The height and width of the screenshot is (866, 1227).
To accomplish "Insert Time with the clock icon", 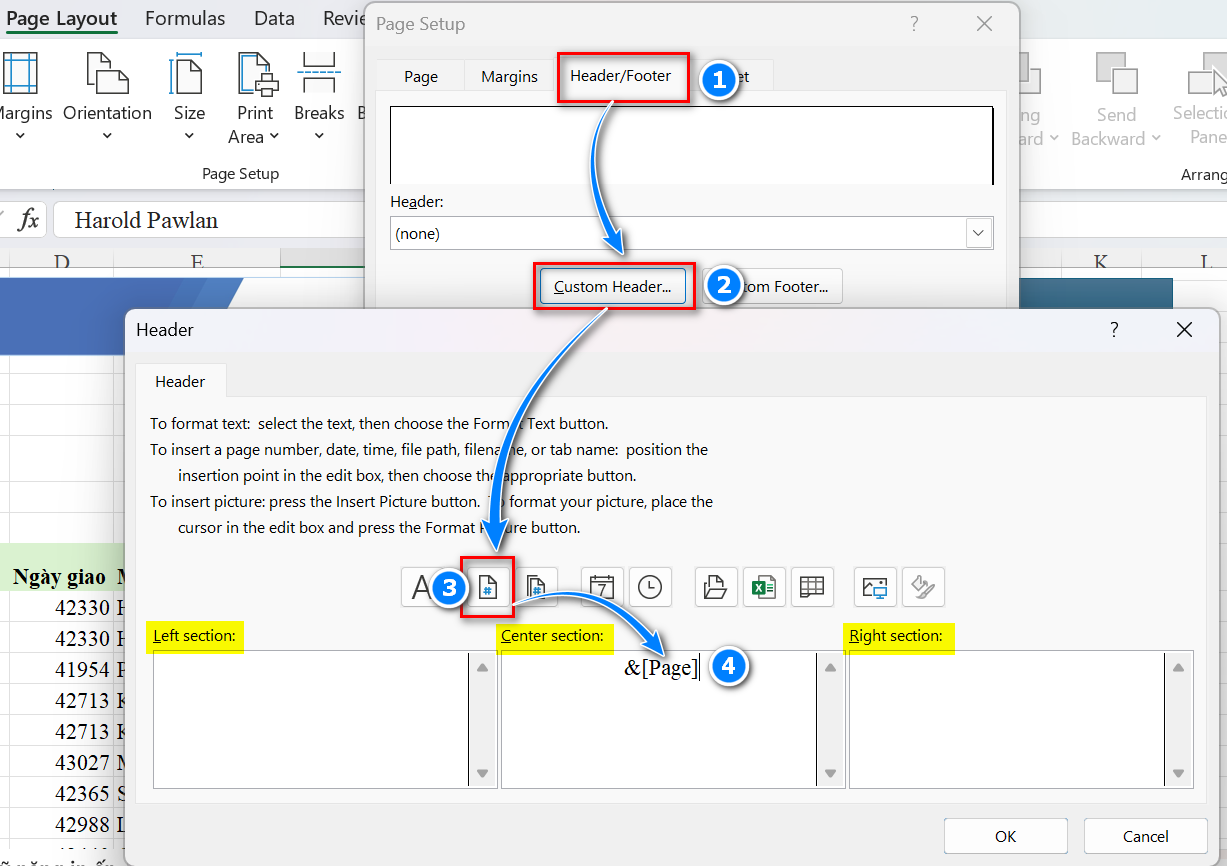I will 650,588.
